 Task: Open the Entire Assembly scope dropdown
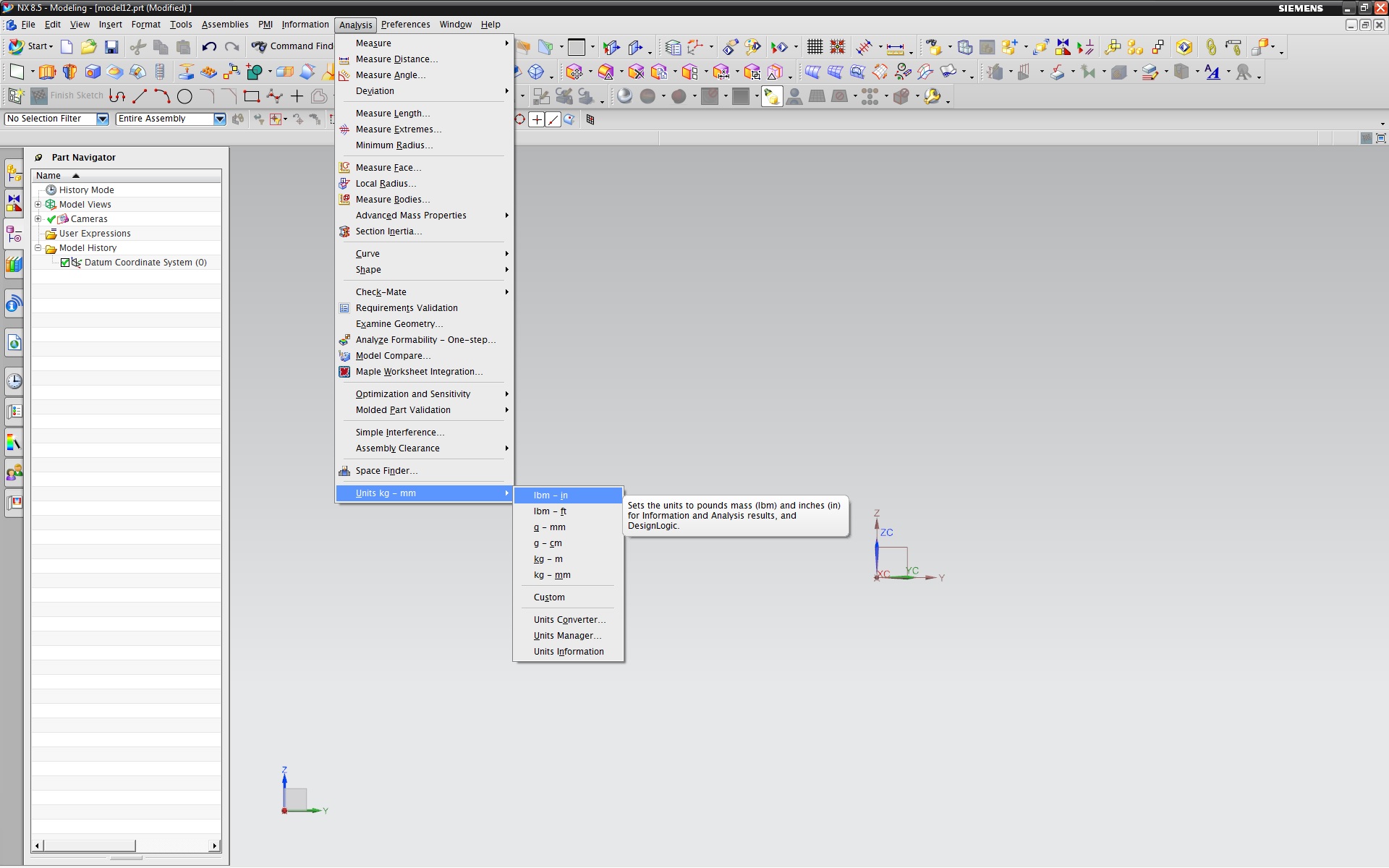click(x=219, y=119)
